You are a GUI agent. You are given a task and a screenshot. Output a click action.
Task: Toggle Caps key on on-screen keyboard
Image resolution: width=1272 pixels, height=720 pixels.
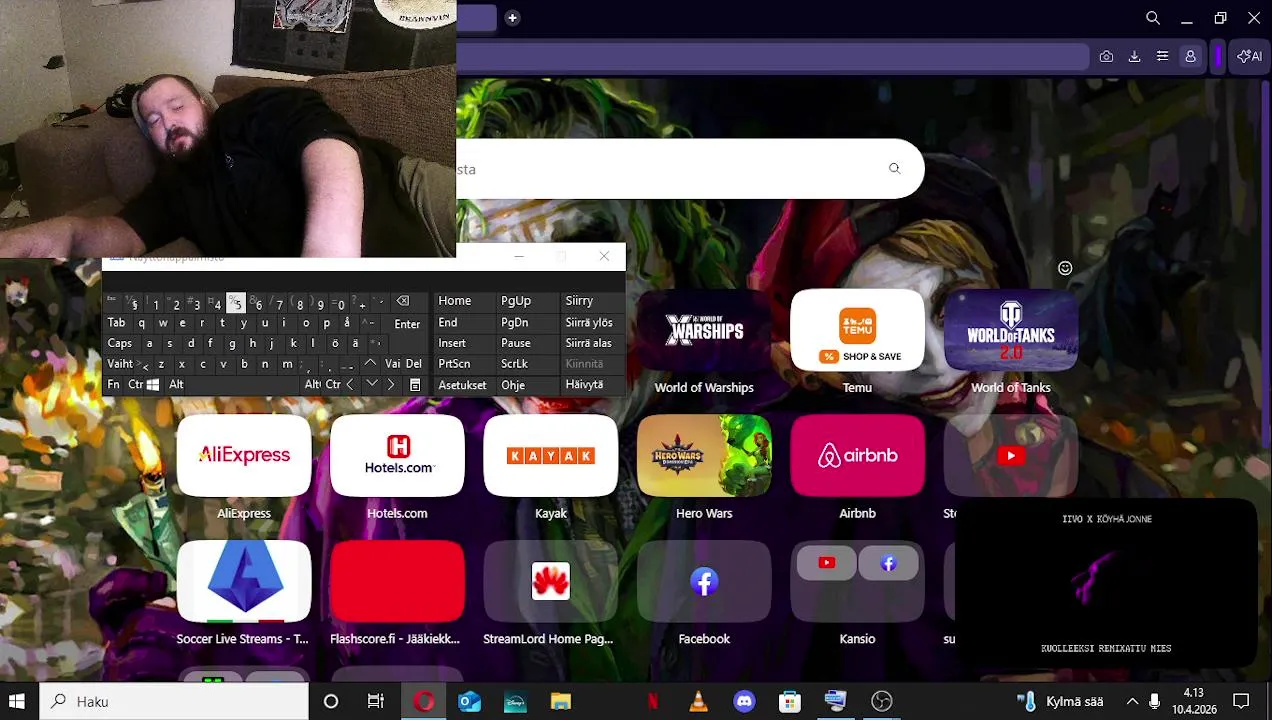coord(120,343)
